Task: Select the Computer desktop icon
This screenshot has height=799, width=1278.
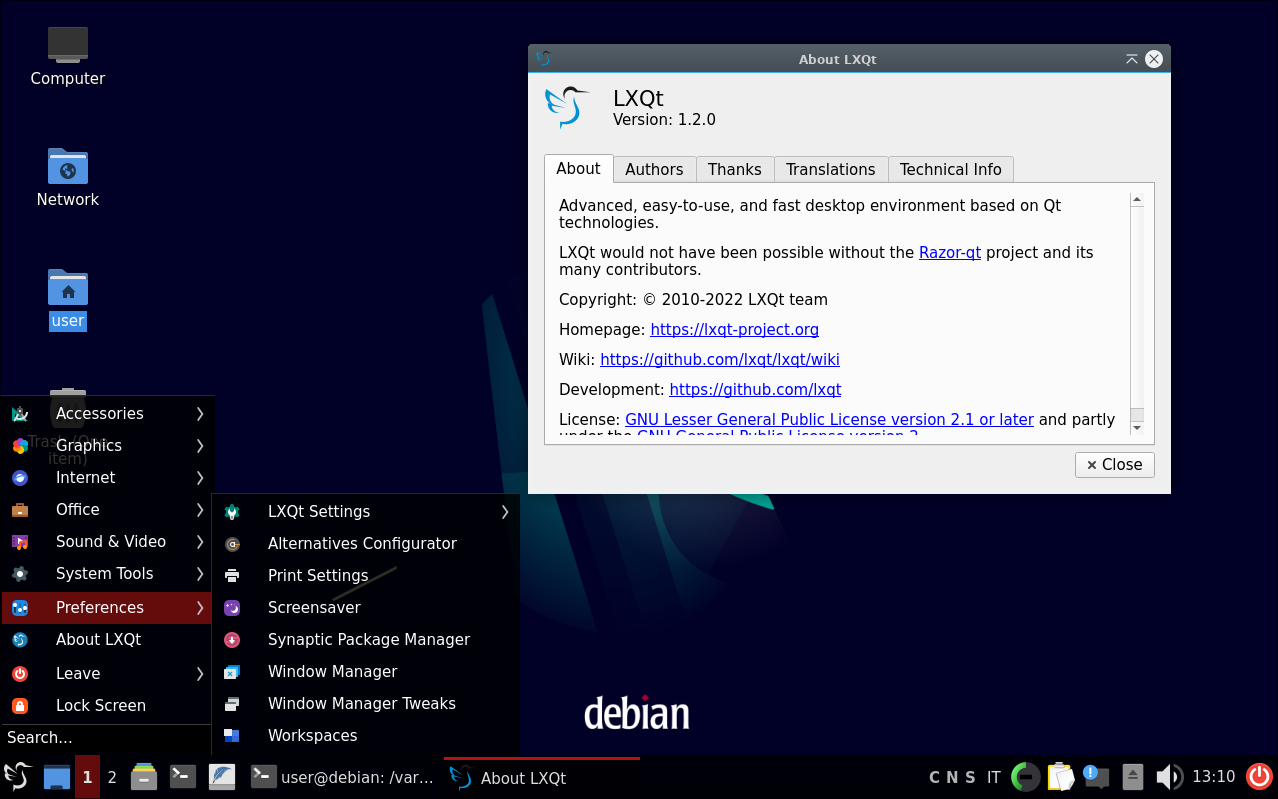Action: tap(68, 56)
